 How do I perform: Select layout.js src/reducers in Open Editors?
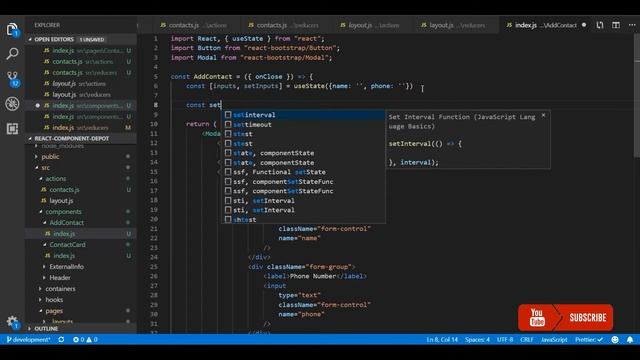coord(81,95)
